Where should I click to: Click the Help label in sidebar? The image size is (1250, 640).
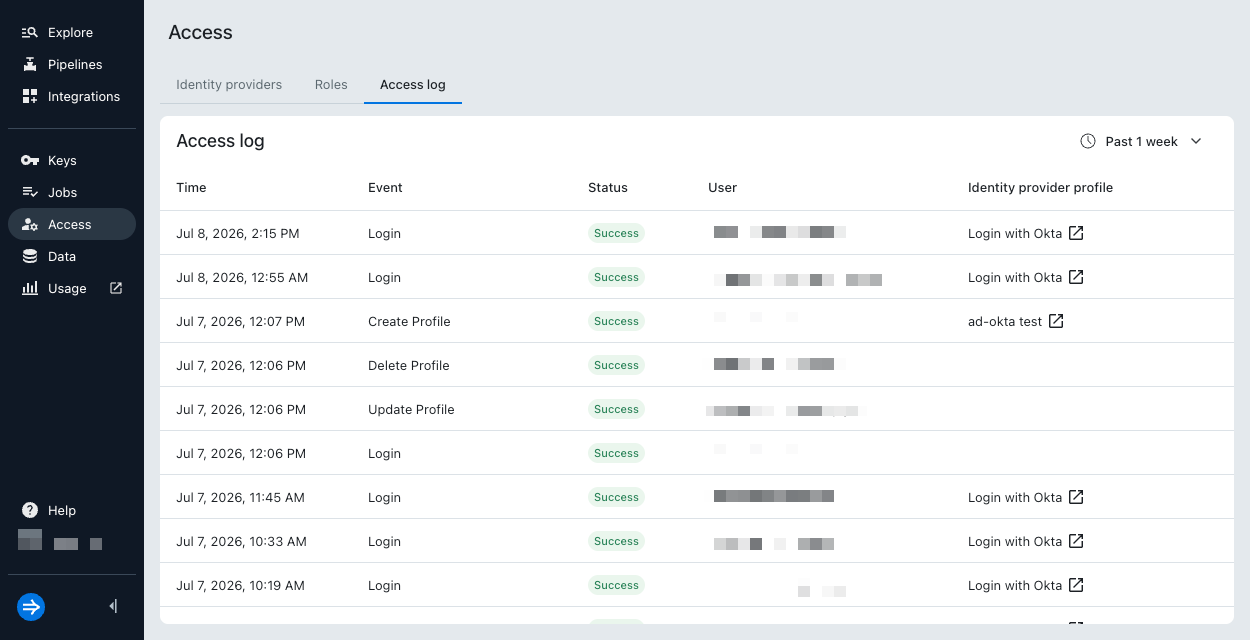coord(62,510)
